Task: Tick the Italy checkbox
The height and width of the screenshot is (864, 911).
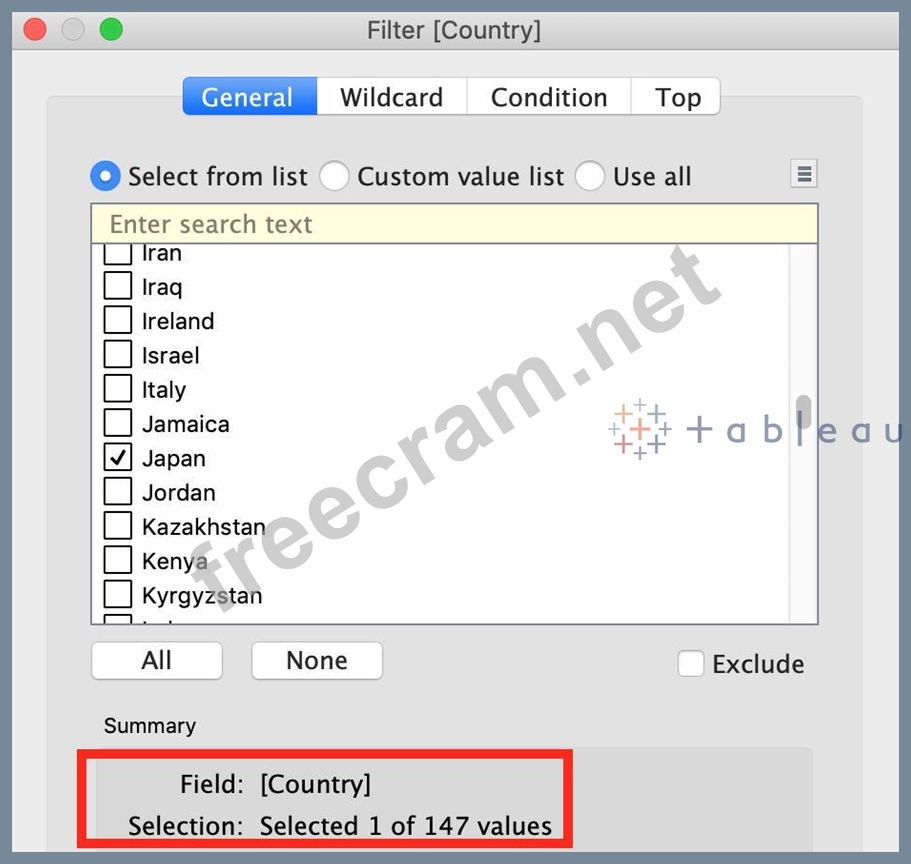Action: (118, 389)
